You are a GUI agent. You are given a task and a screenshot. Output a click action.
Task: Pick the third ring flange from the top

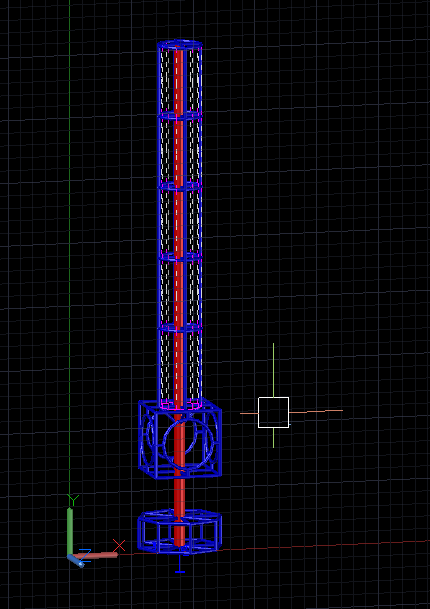click(x=180, y=257)
